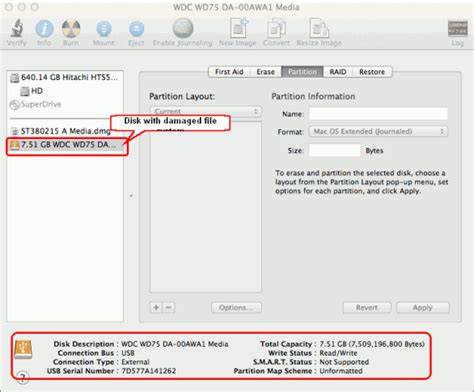
Task: Select the Partition tab
Action: click(302, 72)
